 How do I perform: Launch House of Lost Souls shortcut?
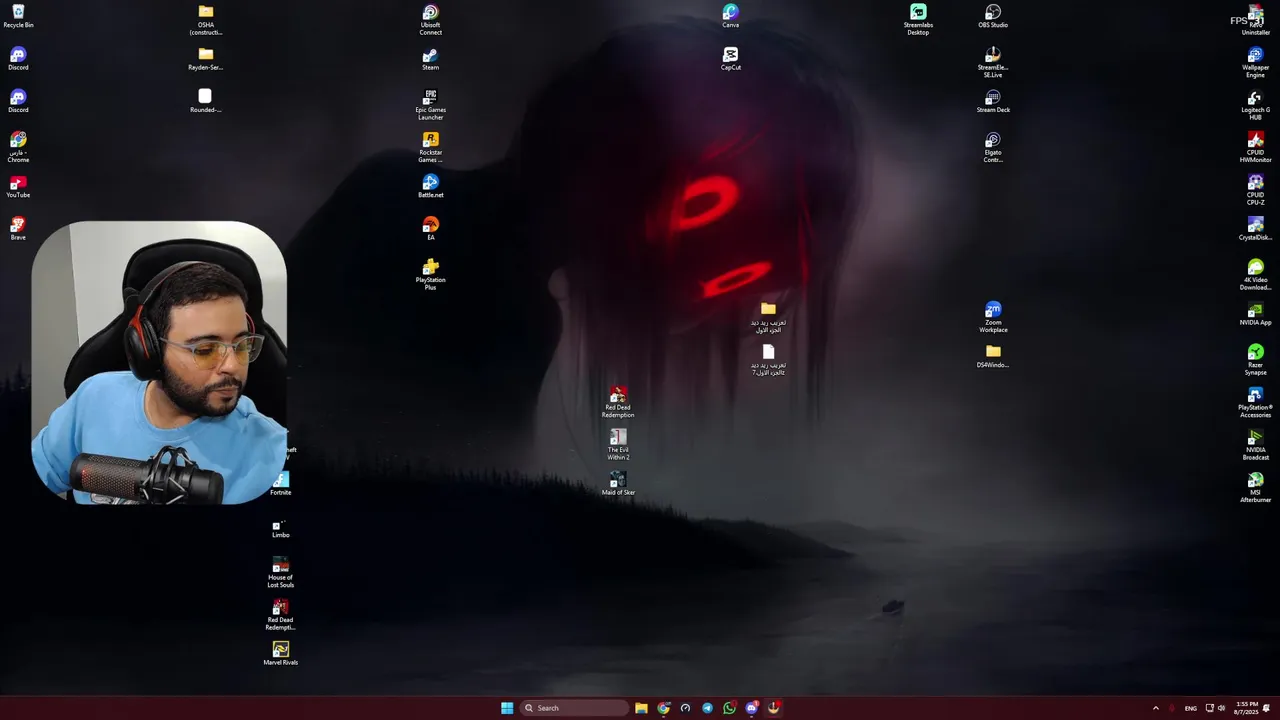click(x=280, y=572)
